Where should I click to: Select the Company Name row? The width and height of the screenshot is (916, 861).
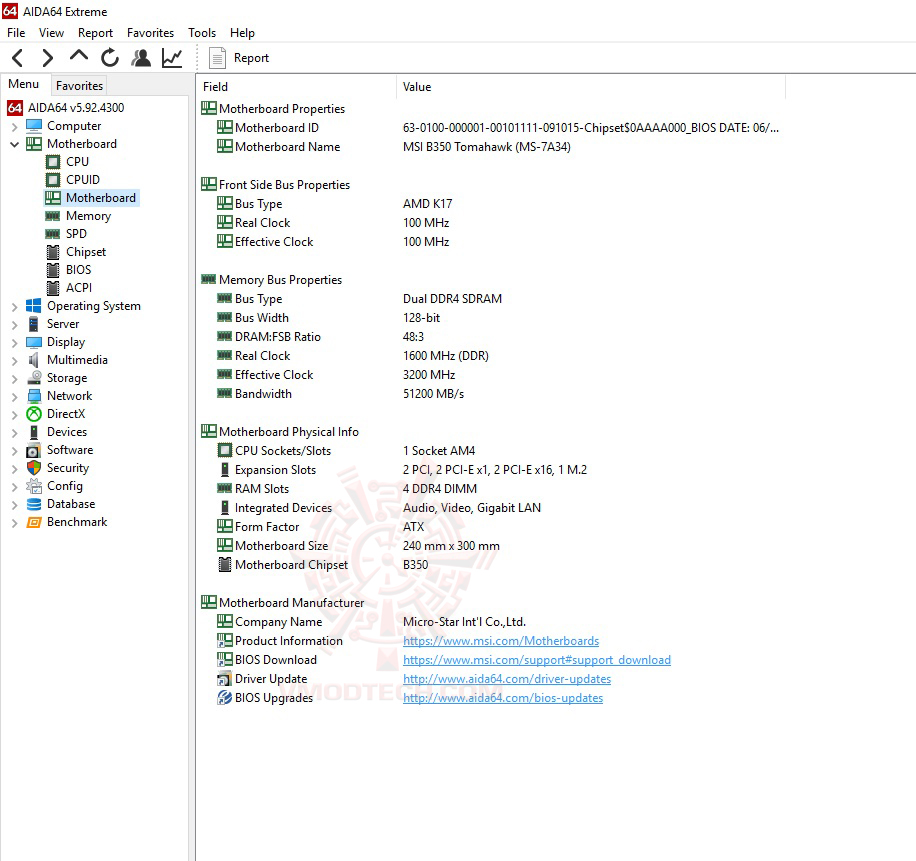(x=491, y=622)
